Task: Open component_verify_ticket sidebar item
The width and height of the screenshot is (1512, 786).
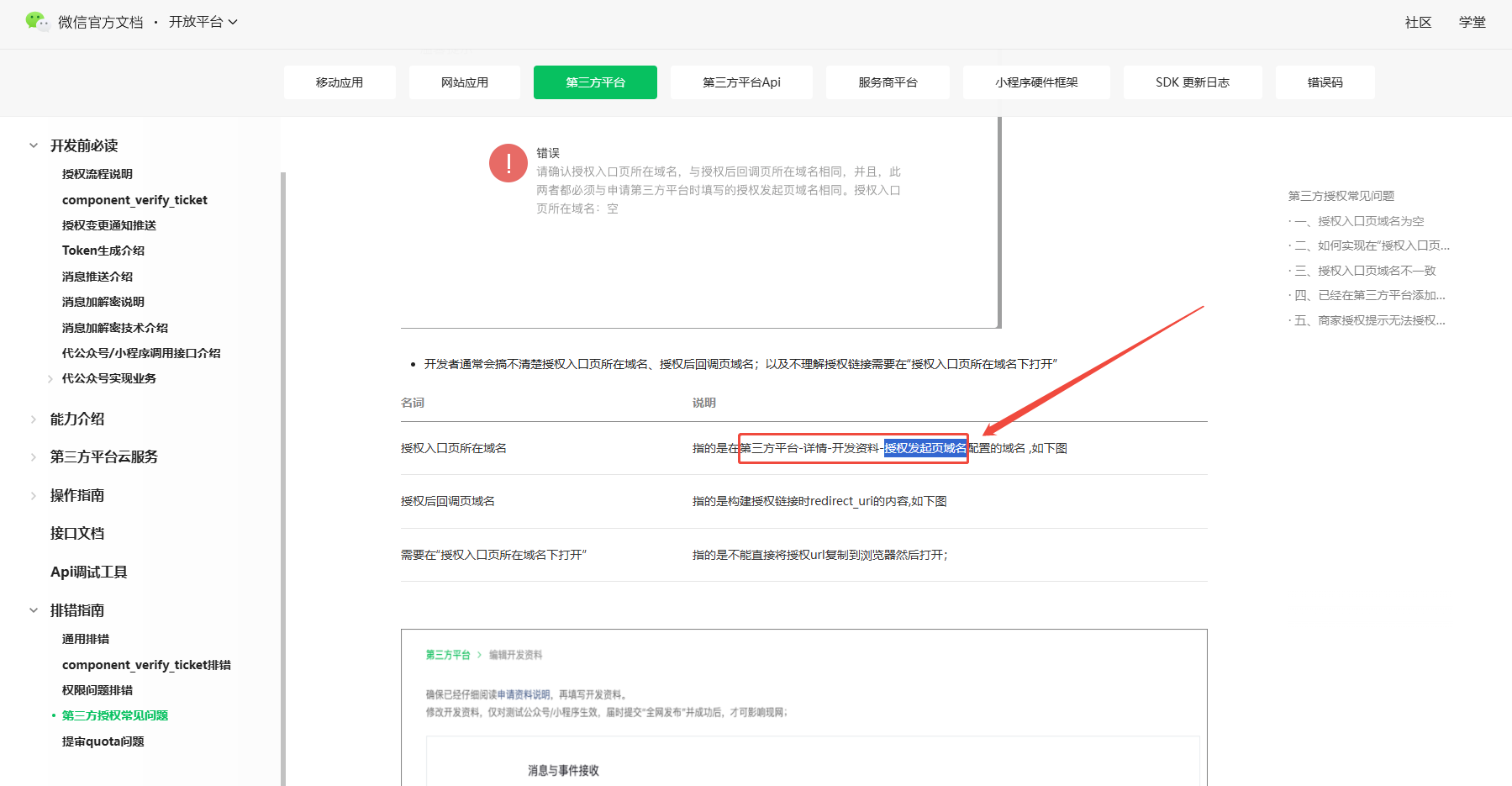Action: 134,200
